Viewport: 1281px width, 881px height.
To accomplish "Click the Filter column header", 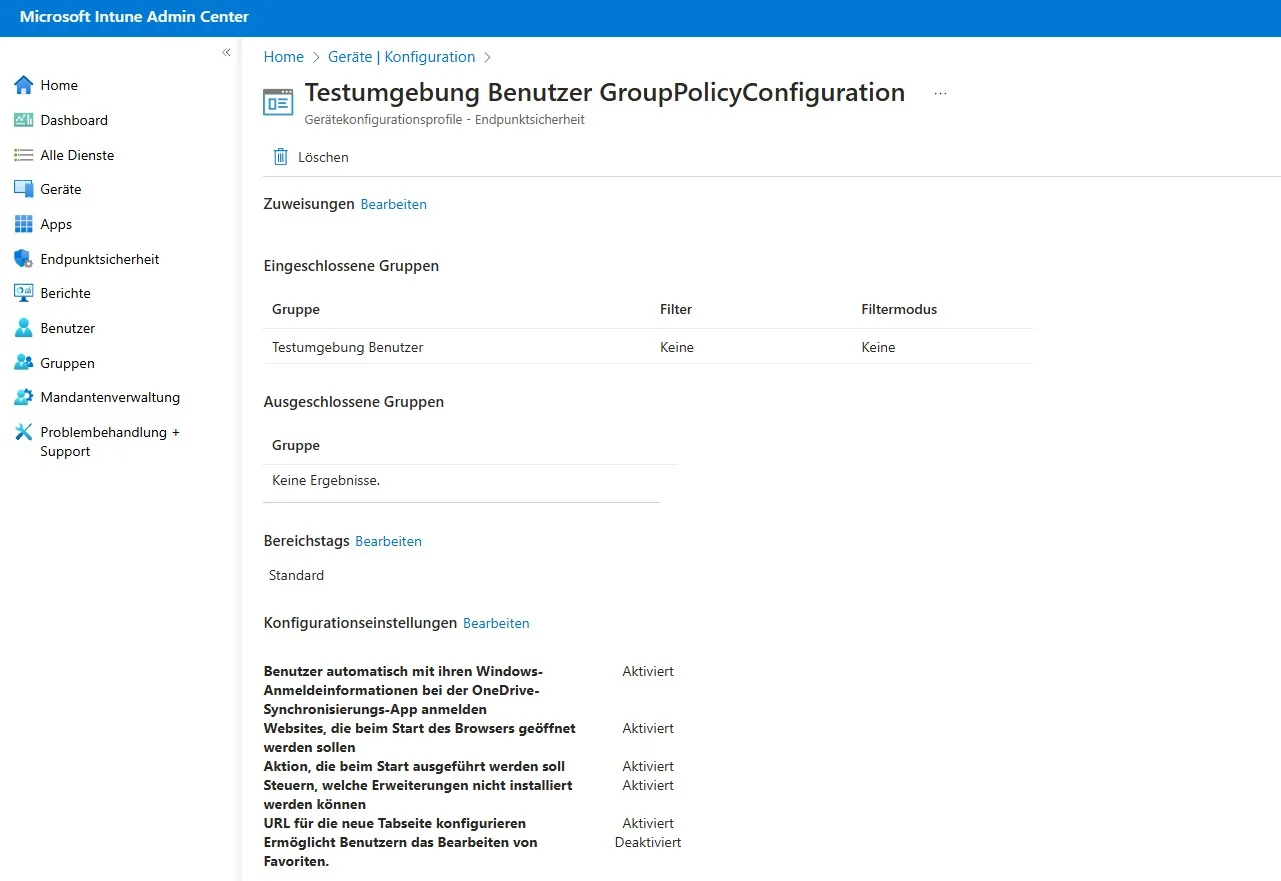I will click(x=676, y=309).
